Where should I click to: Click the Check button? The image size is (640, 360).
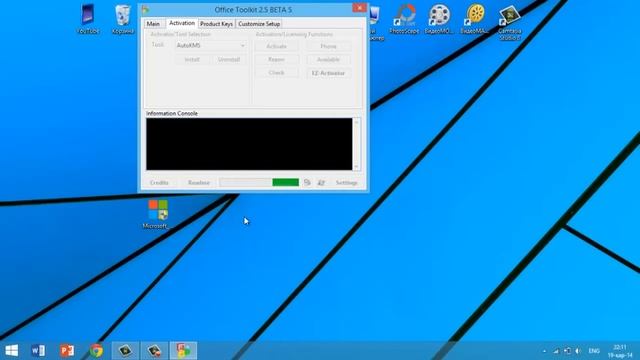tap(276, 73)
